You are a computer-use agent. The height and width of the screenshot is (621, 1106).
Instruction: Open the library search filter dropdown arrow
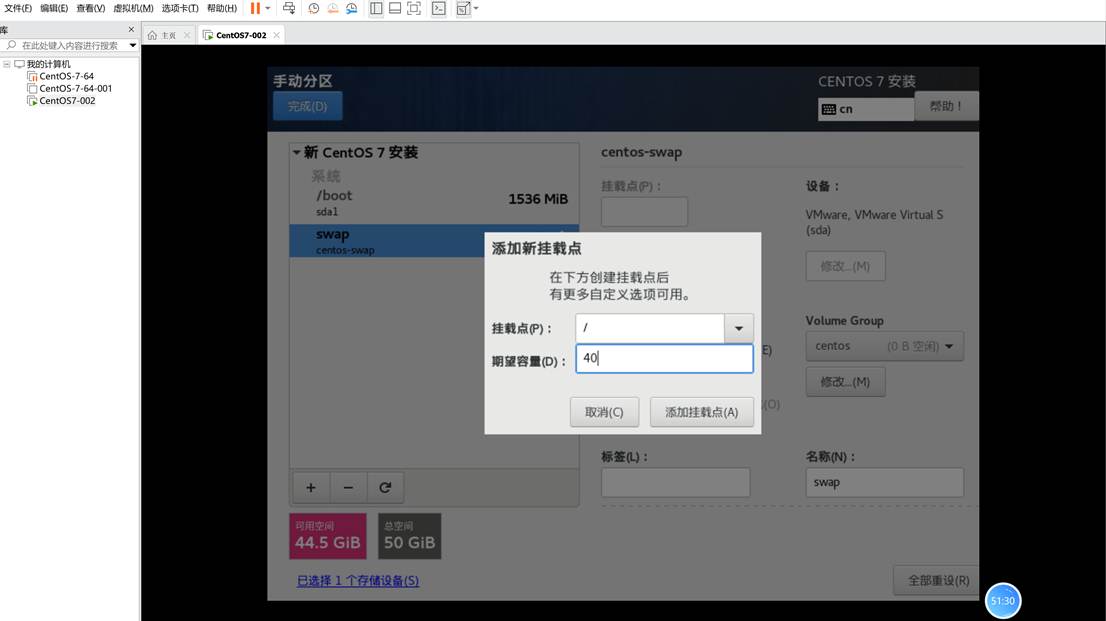click(133, 45)
